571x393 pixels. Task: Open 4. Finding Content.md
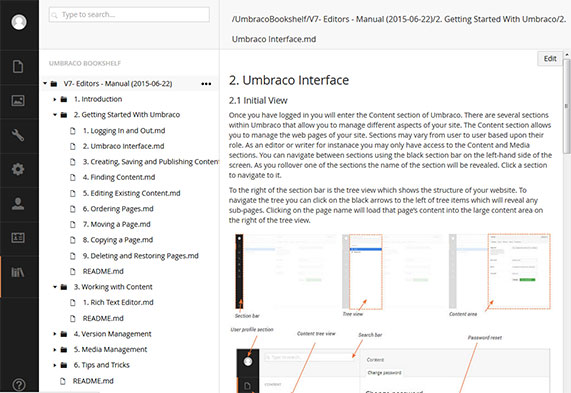tap(119, 177)
